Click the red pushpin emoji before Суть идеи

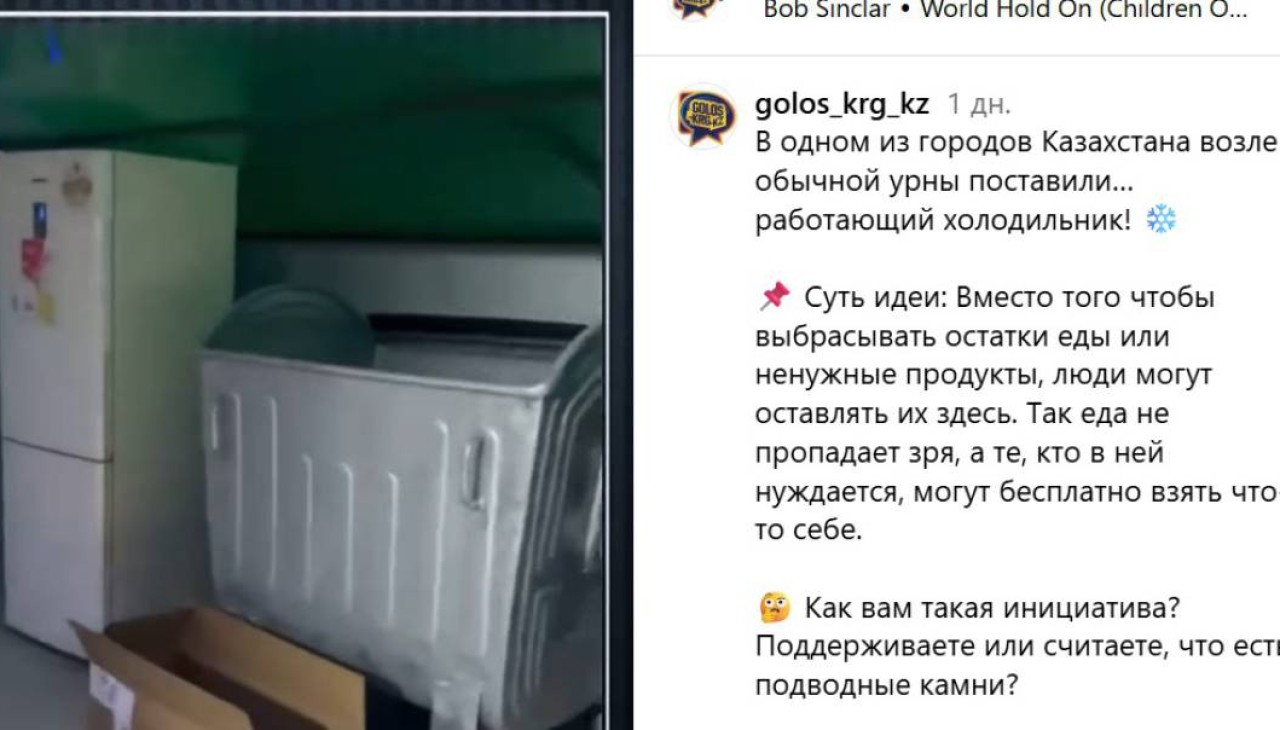(x=774, y=297)
